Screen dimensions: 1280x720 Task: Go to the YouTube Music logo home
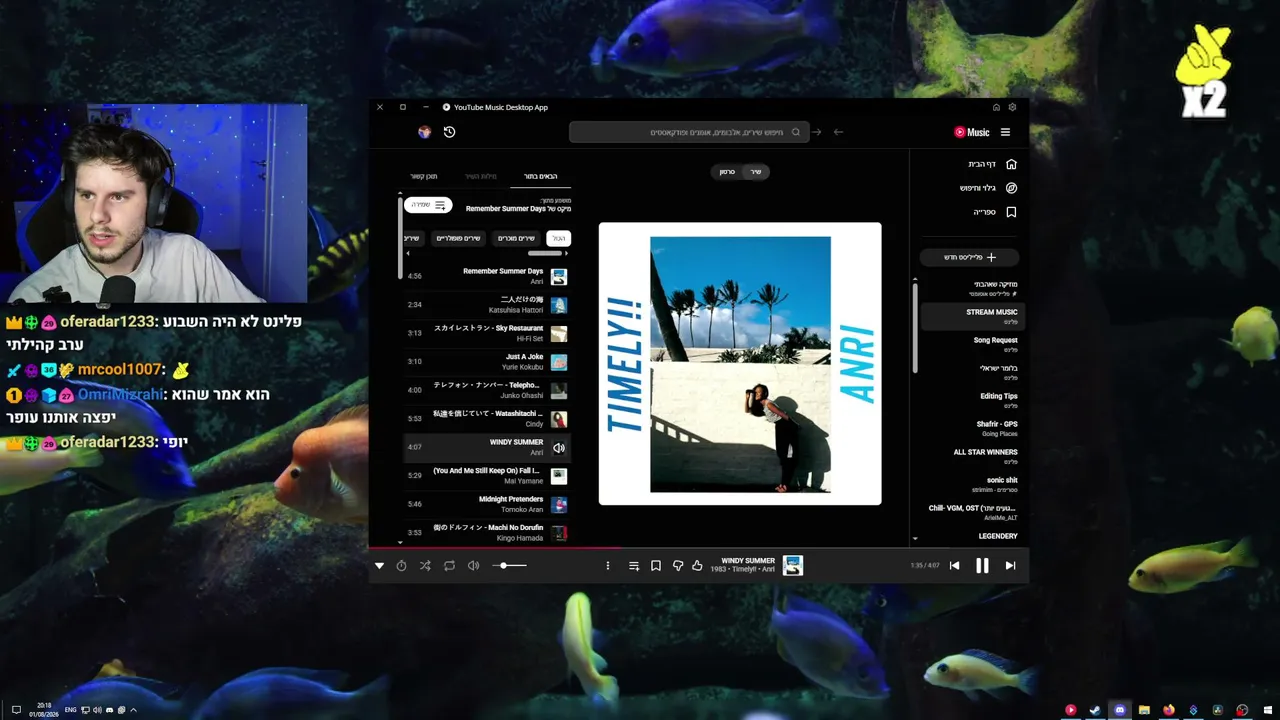tap(972, 132)
